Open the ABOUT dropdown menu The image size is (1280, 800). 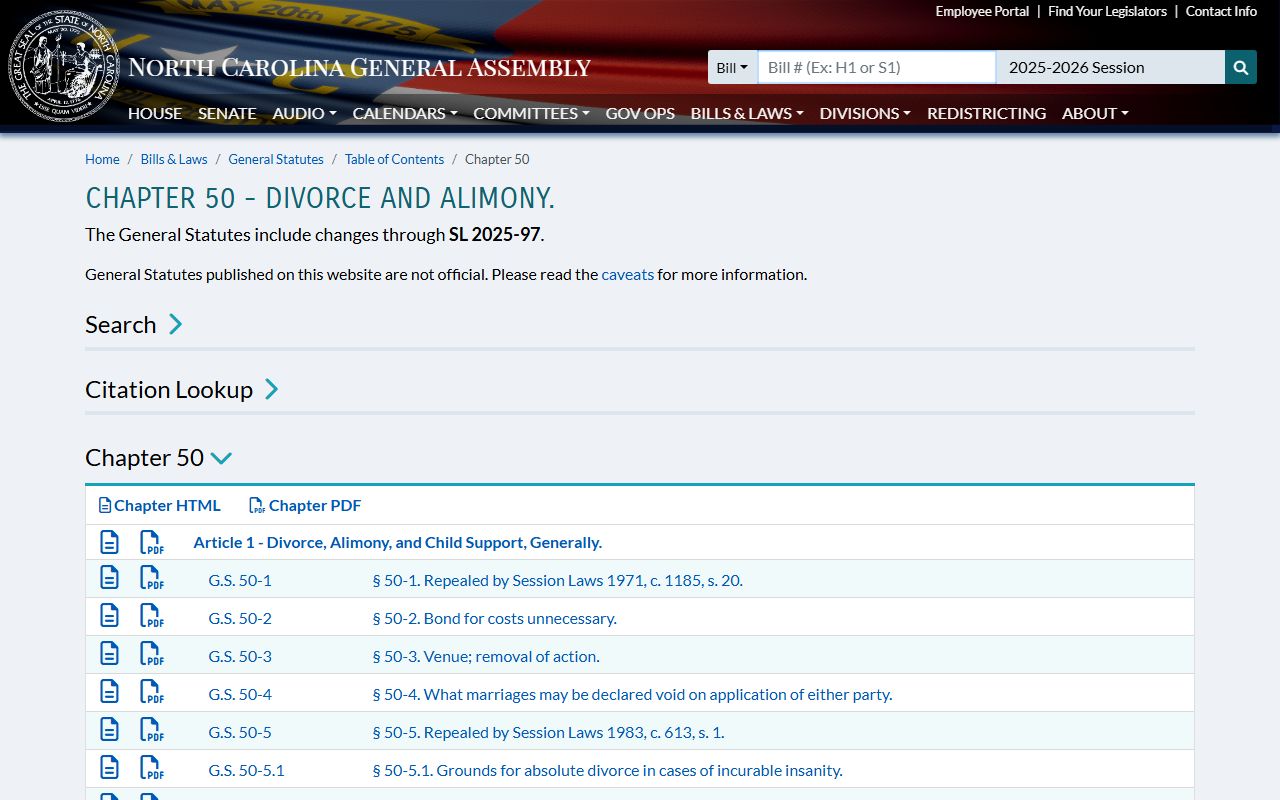click(x=1095, y=113)
